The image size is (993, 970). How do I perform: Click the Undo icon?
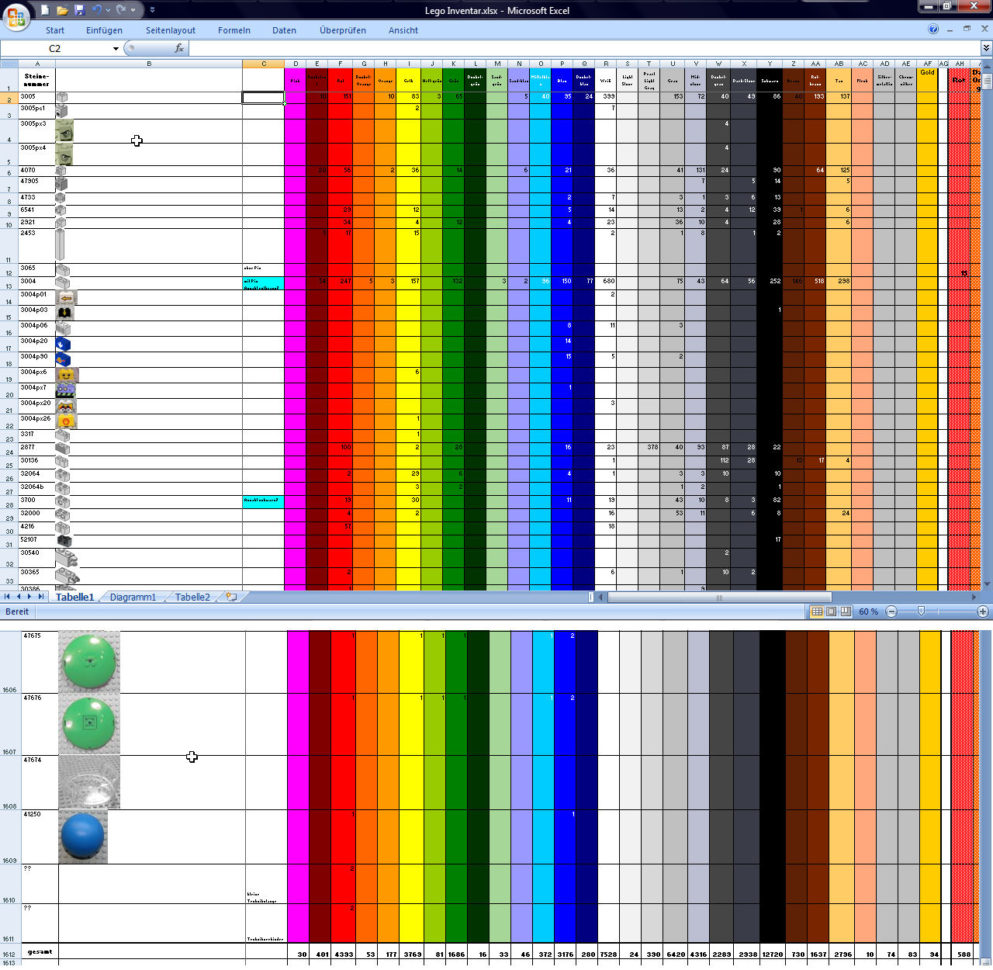pyautogui.click(x=97, y=9)
